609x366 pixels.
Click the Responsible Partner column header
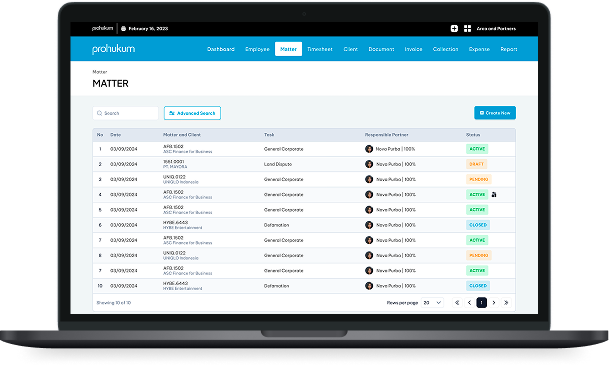pyautogui.click(x=386, y=135)
